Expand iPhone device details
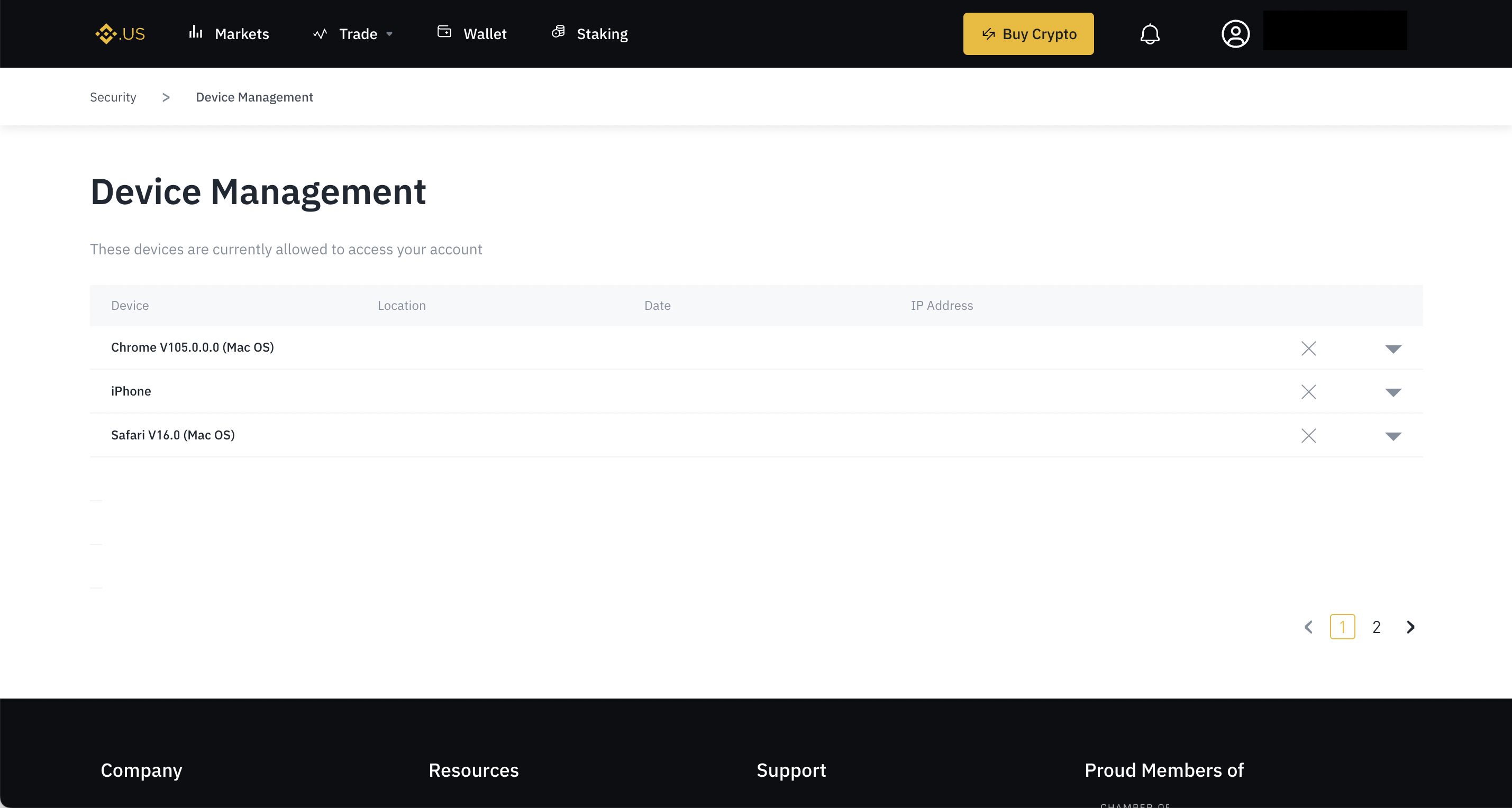 (1393, 392)
